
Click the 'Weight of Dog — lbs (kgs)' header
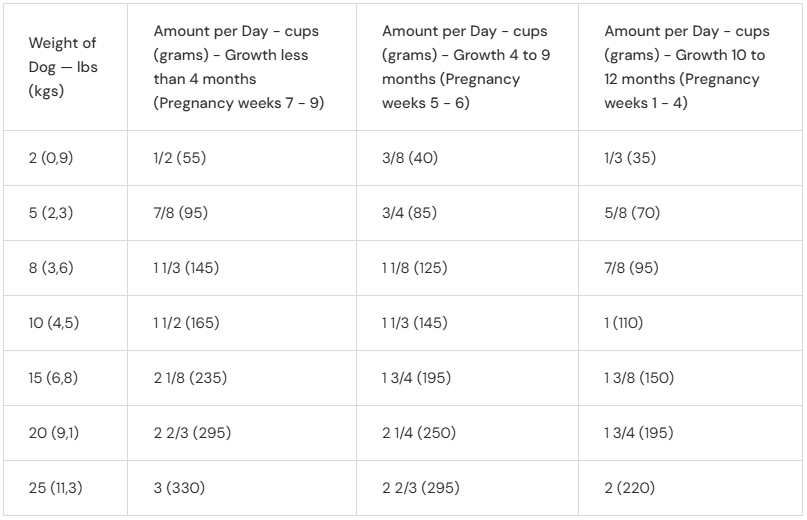coord(63,67)
